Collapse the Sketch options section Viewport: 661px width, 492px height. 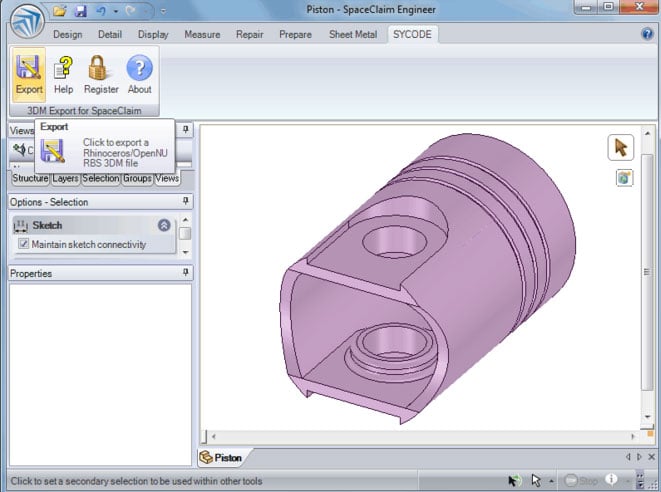[x=164, y=226]
